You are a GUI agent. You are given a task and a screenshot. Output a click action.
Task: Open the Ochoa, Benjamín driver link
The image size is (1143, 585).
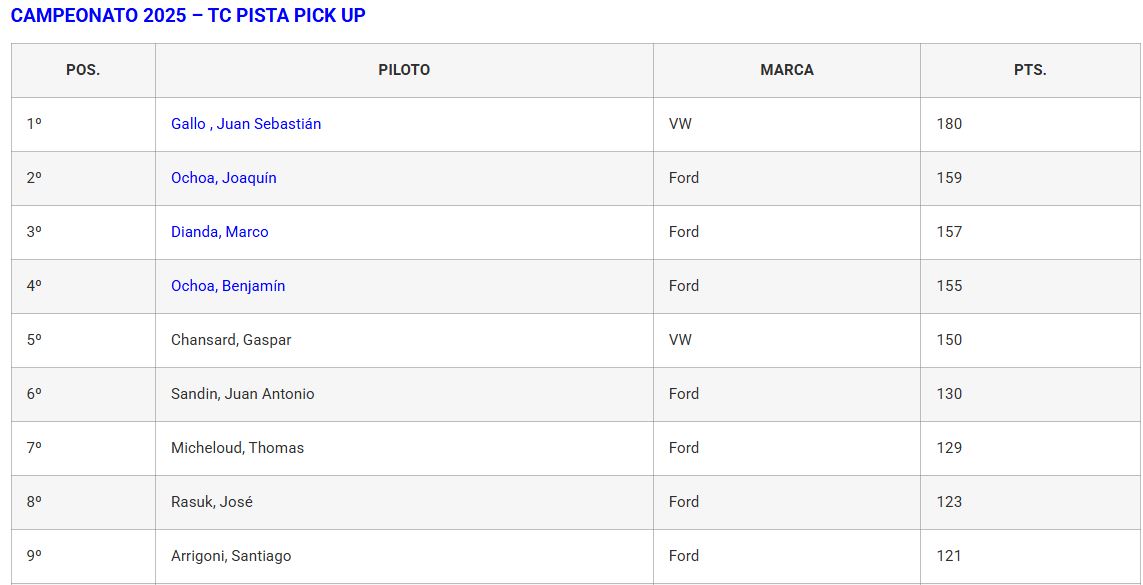click(228, 286)
